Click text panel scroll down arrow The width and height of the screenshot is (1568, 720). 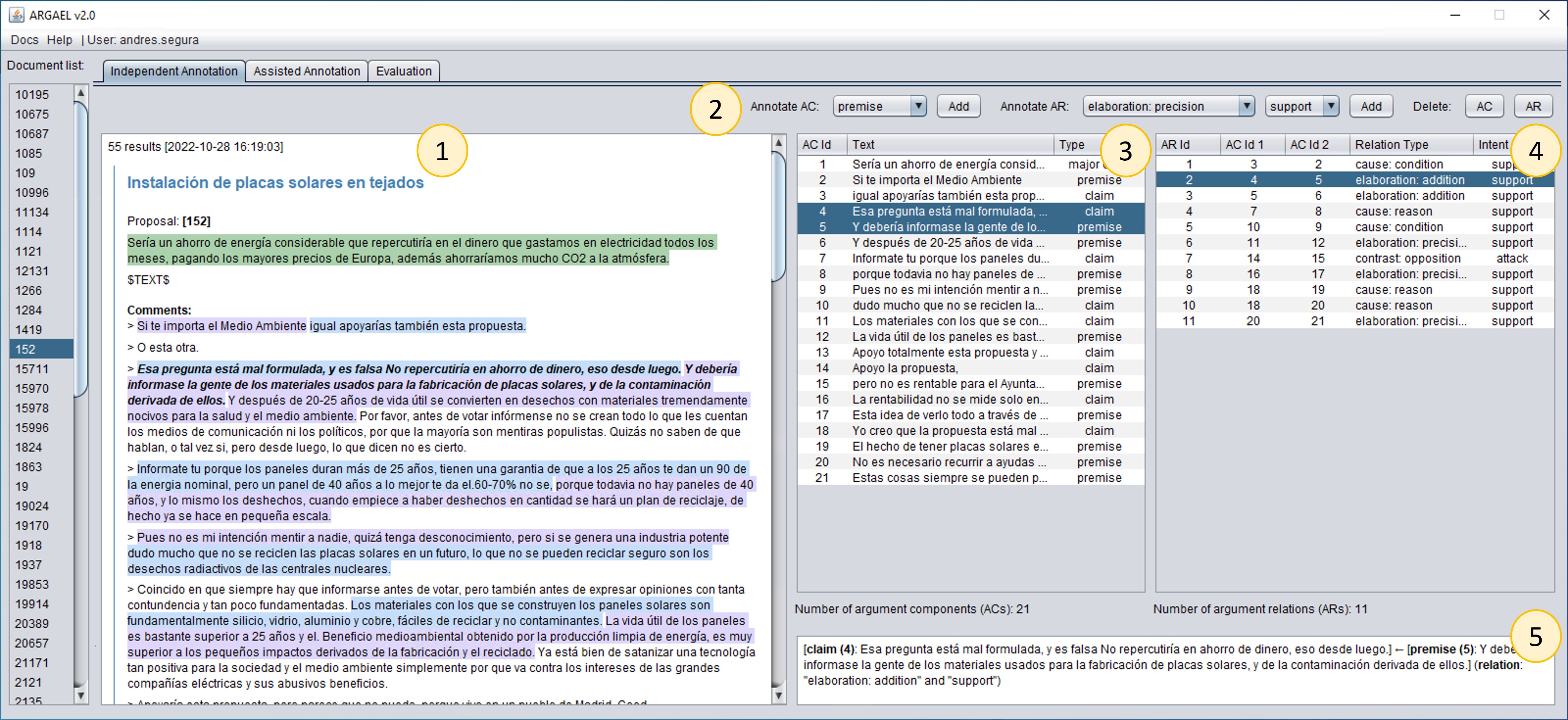pos(779,694)
